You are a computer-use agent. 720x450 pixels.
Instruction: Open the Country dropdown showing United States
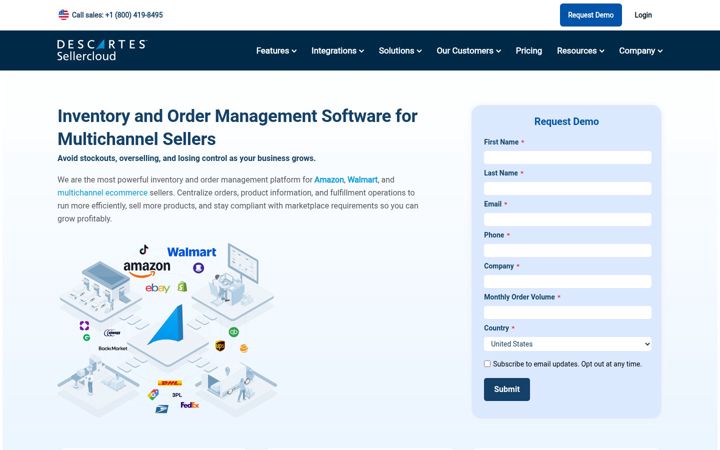coord(568,344)
